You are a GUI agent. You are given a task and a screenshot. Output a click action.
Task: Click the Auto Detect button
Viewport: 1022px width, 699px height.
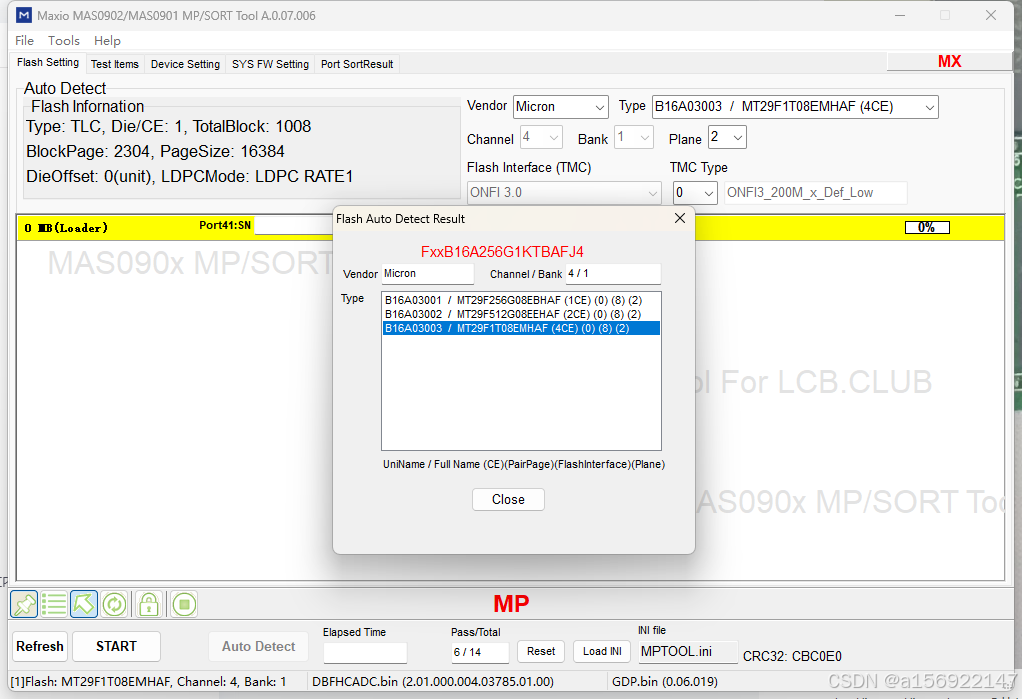[259, 646]
